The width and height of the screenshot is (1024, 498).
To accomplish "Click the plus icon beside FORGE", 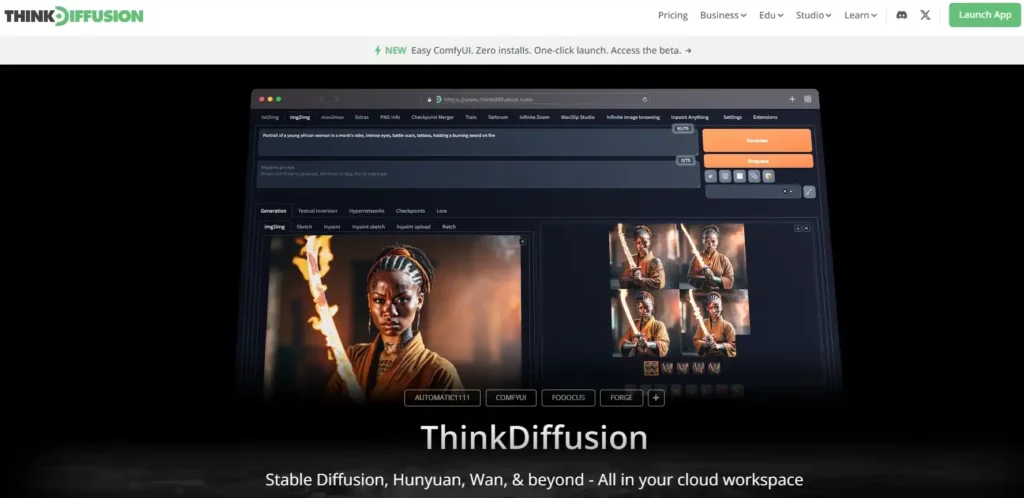I will coord(656,398).
